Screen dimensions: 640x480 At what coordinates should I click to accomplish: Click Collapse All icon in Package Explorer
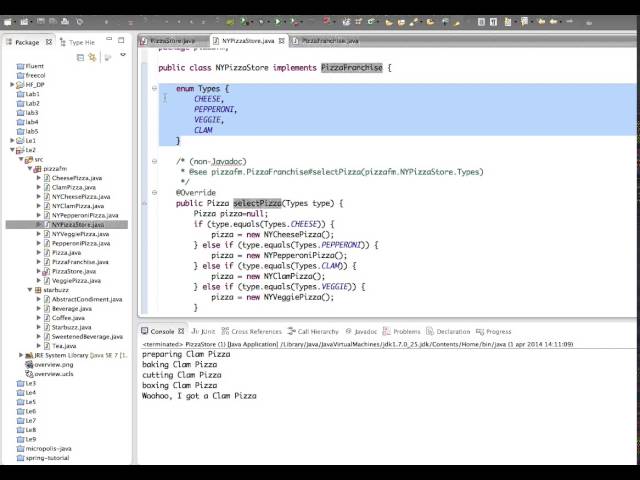click(81, 58)
